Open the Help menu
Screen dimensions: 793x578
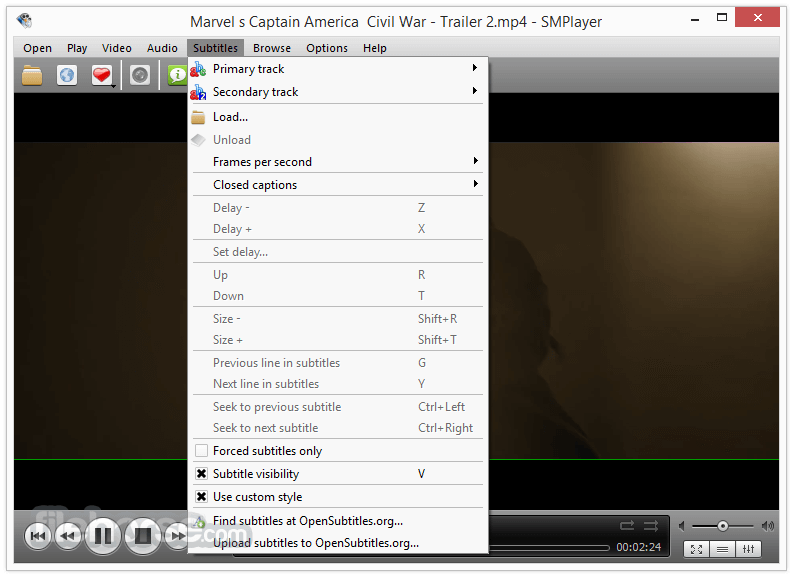click(x=374, y=48)
